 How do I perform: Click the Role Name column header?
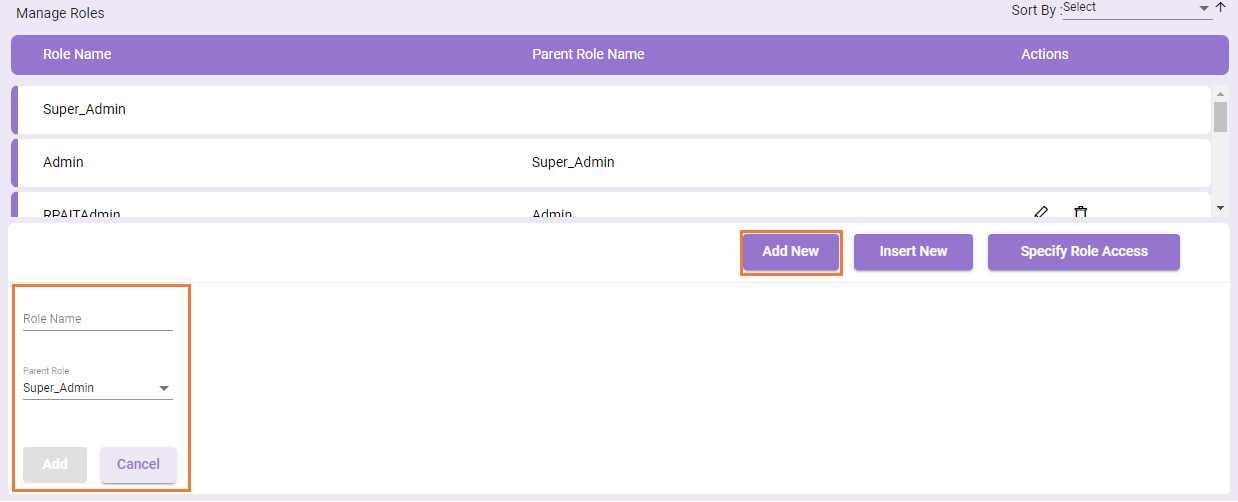pyautogui.click(x=77, y=54)
